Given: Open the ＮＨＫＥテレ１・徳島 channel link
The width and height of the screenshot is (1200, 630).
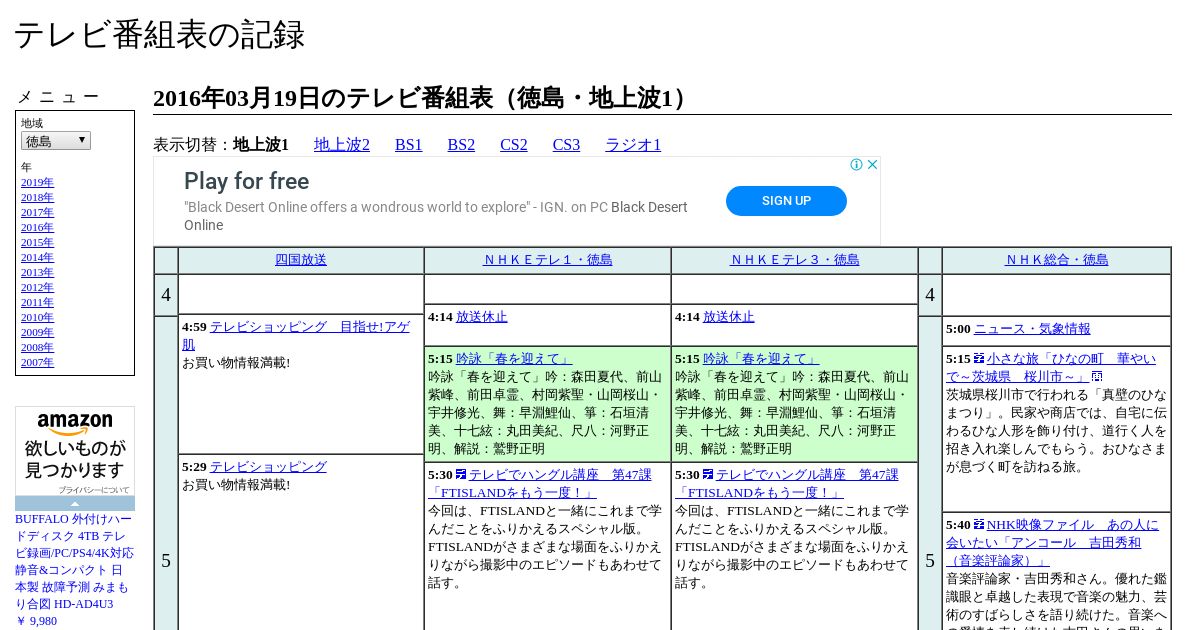Looking at the screenshot, I should point(547,260).
